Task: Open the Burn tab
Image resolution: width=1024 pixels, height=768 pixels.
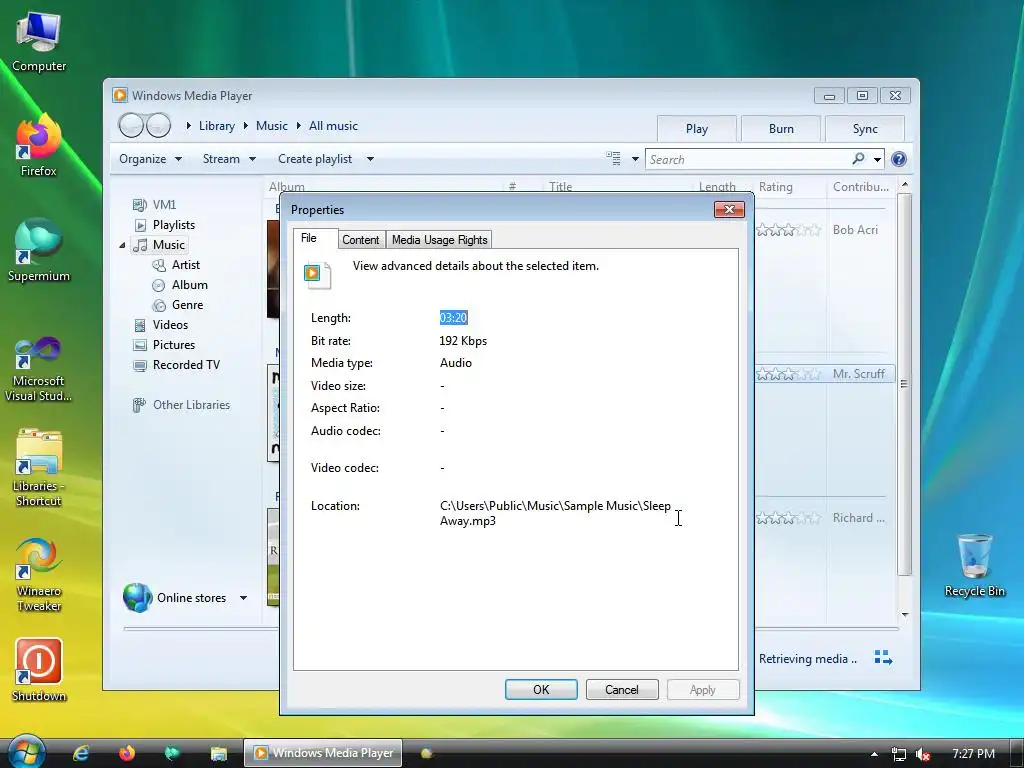Action: [x=781, y=129]
